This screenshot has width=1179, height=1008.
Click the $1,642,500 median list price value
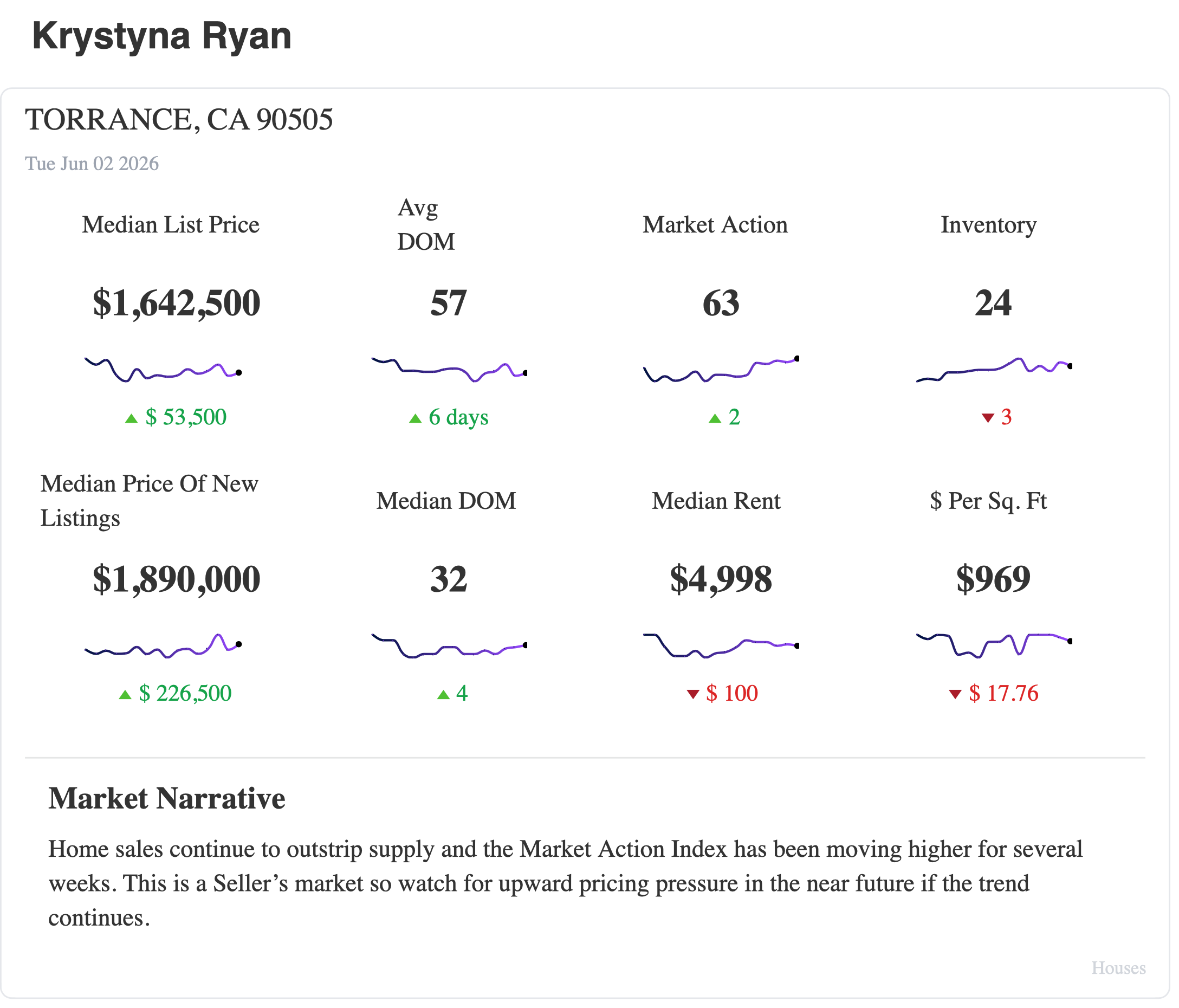point(178,305)
